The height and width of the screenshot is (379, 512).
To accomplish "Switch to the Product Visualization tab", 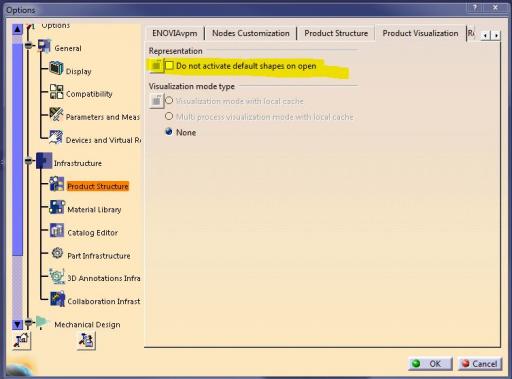I will pyautogui.click(x=420, y=33).
